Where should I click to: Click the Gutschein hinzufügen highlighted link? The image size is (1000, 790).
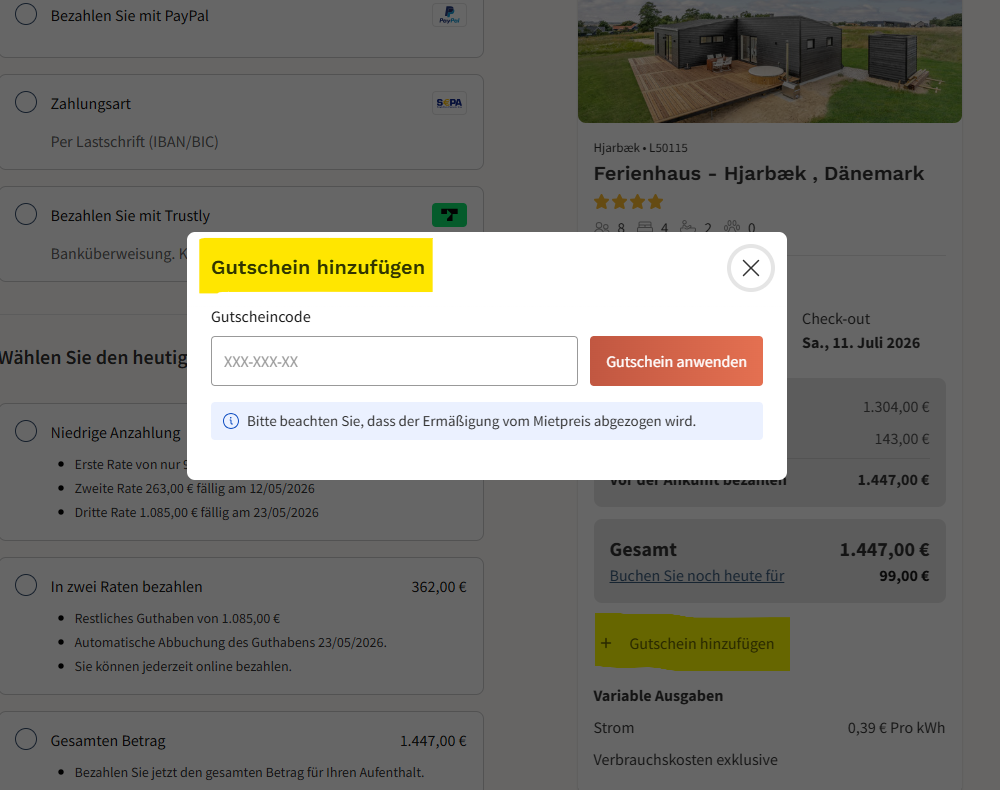[x=702, y=644]
